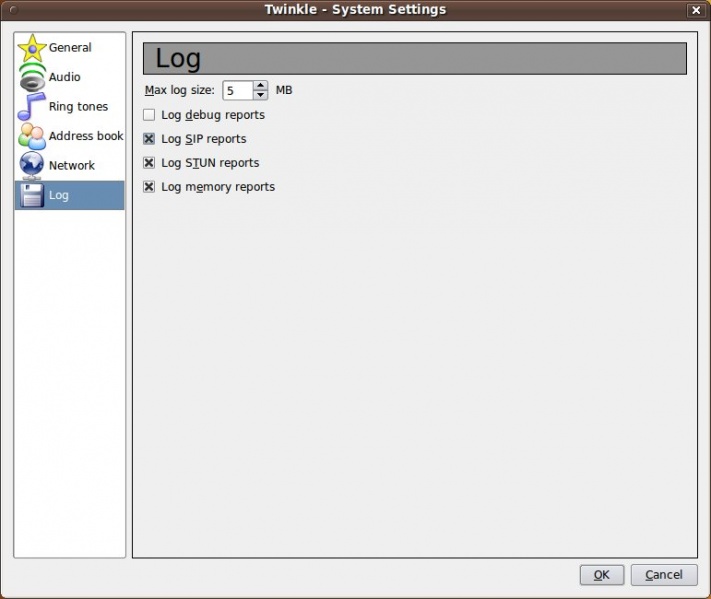Screen dimensions: 711x599
Task: Enable Log debug reports checkbox
Action: coord(149,115)
